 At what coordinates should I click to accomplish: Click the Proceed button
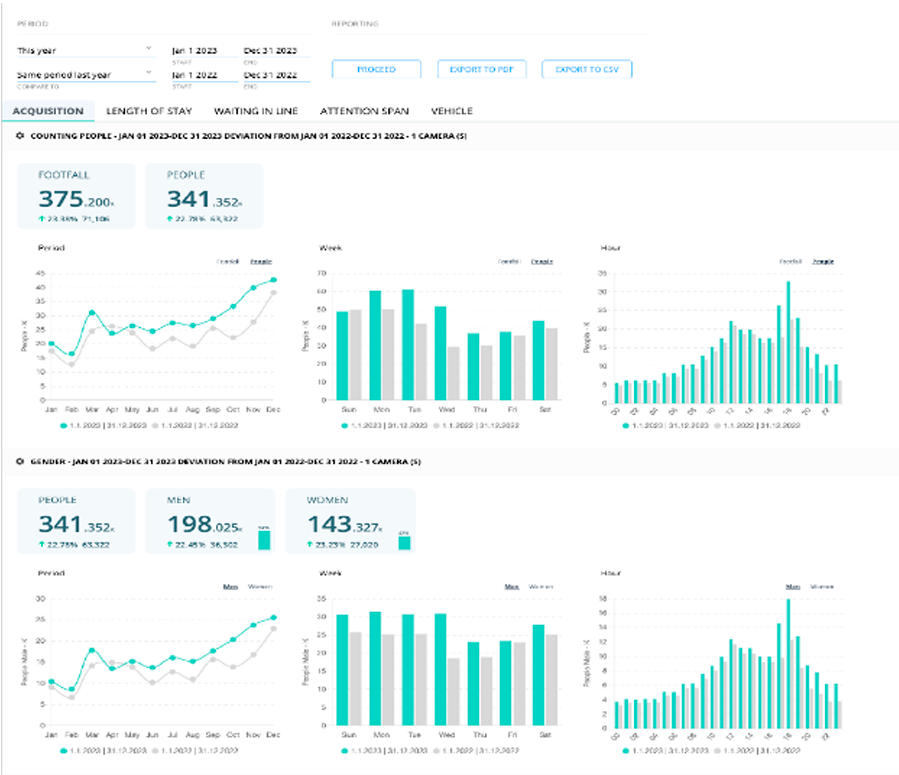(376, 69)
